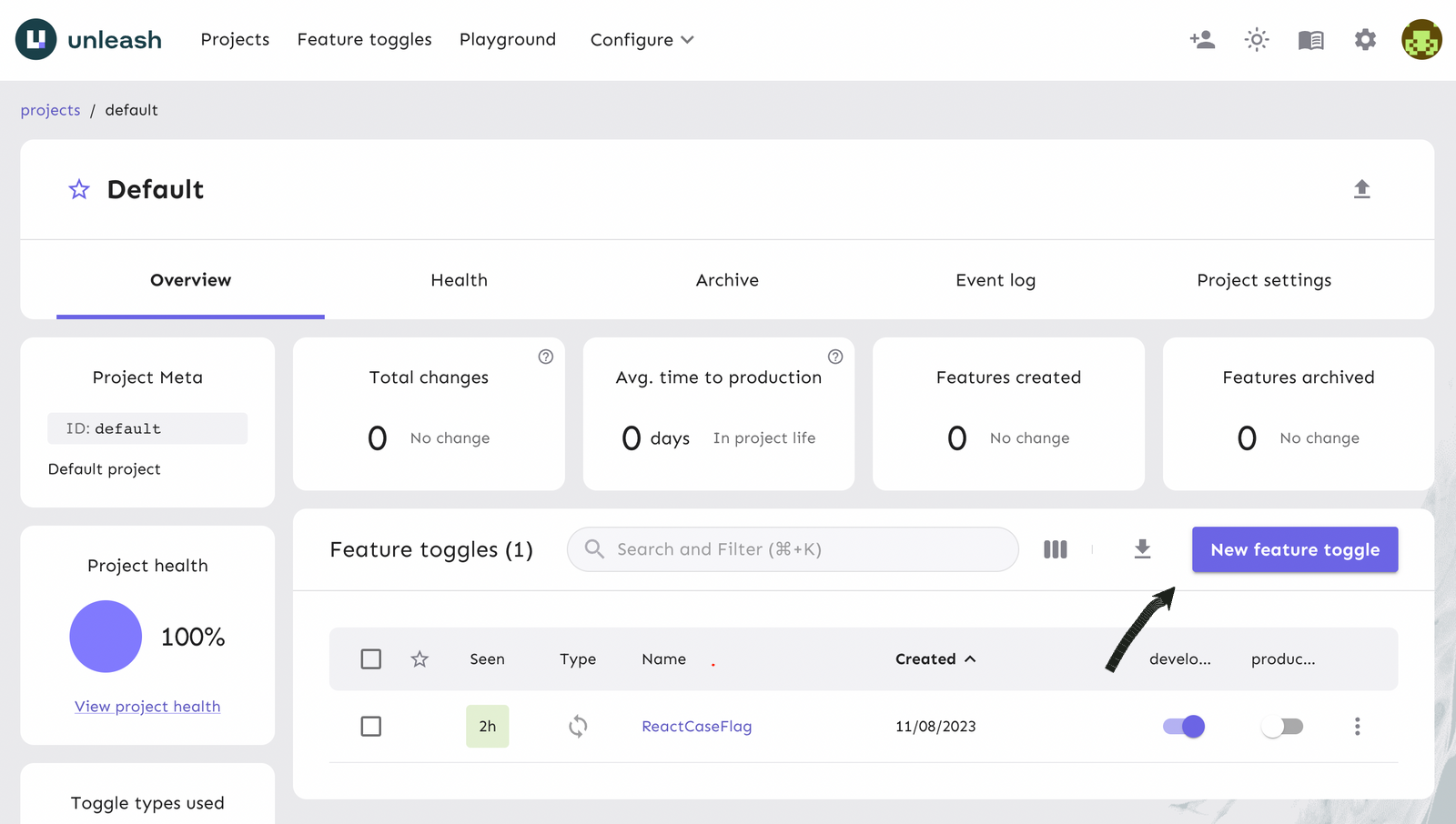The image size is (1456, 824).
Task: Open the invite users icon
Action: [1202, 39]
